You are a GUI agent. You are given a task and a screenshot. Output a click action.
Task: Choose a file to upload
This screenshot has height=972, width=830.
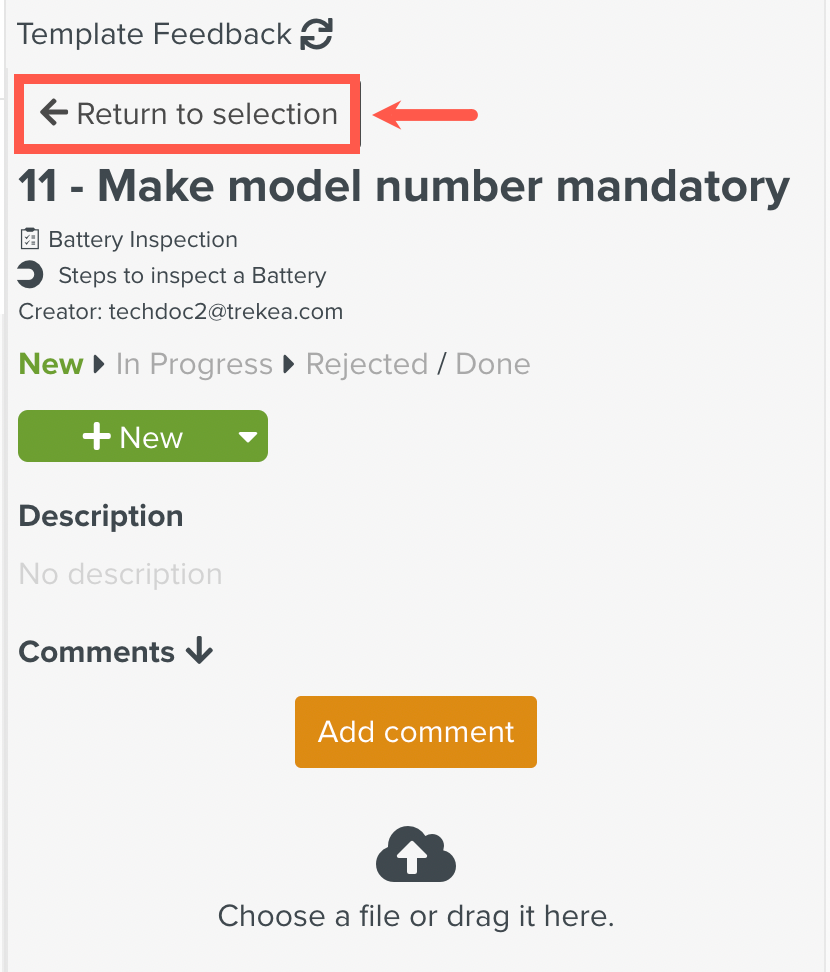[416, 916]
